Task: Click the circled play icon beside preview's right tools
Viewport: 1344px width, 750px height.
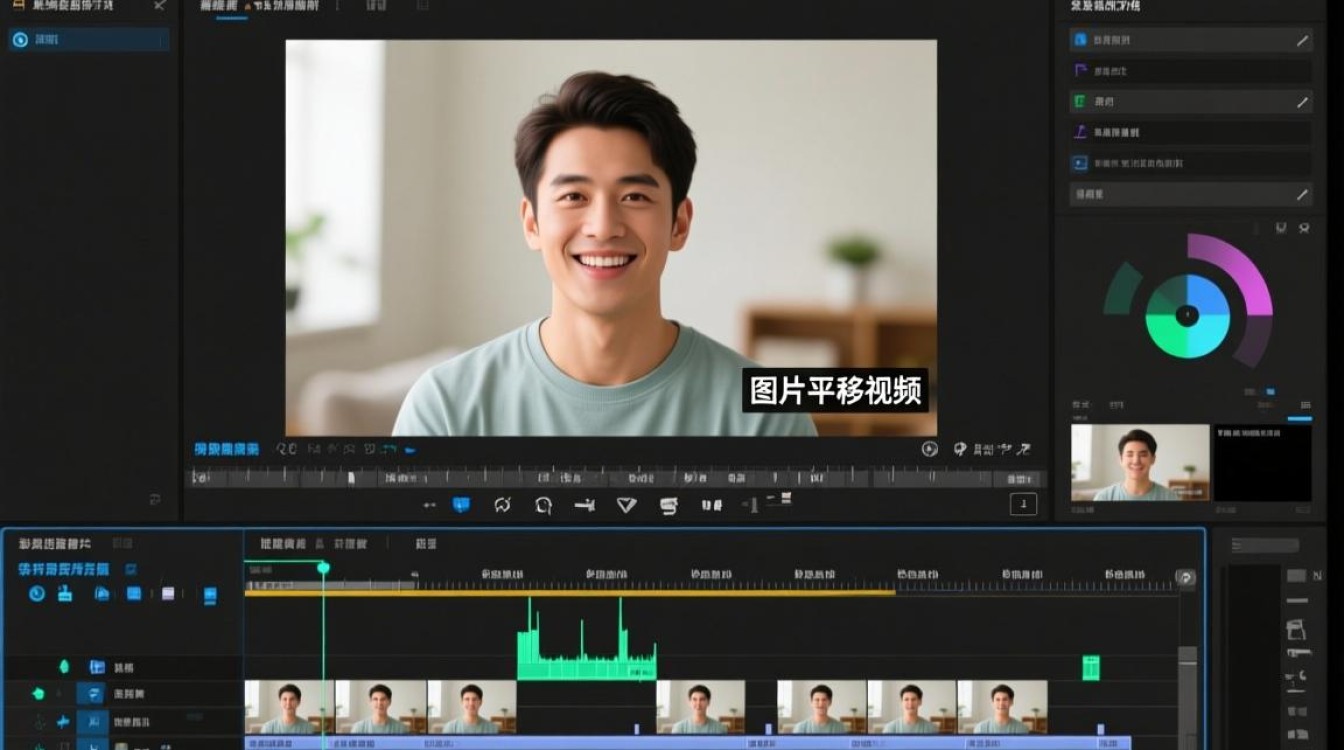Action: coord(929,450)
